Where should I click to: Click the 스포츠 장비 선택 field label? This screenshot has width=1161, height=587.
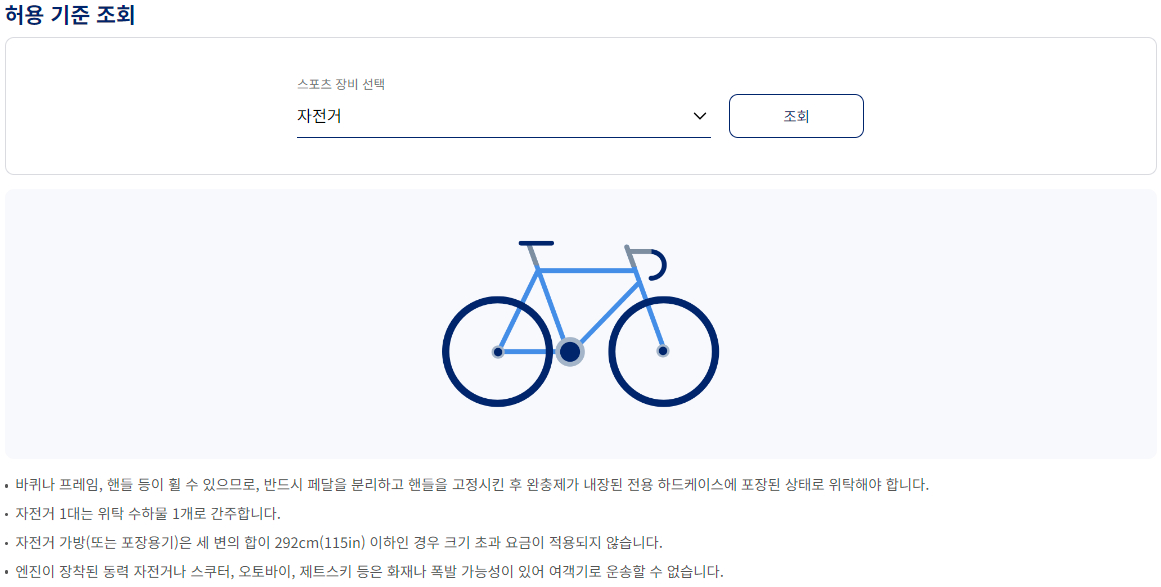[x=342, y=84]
